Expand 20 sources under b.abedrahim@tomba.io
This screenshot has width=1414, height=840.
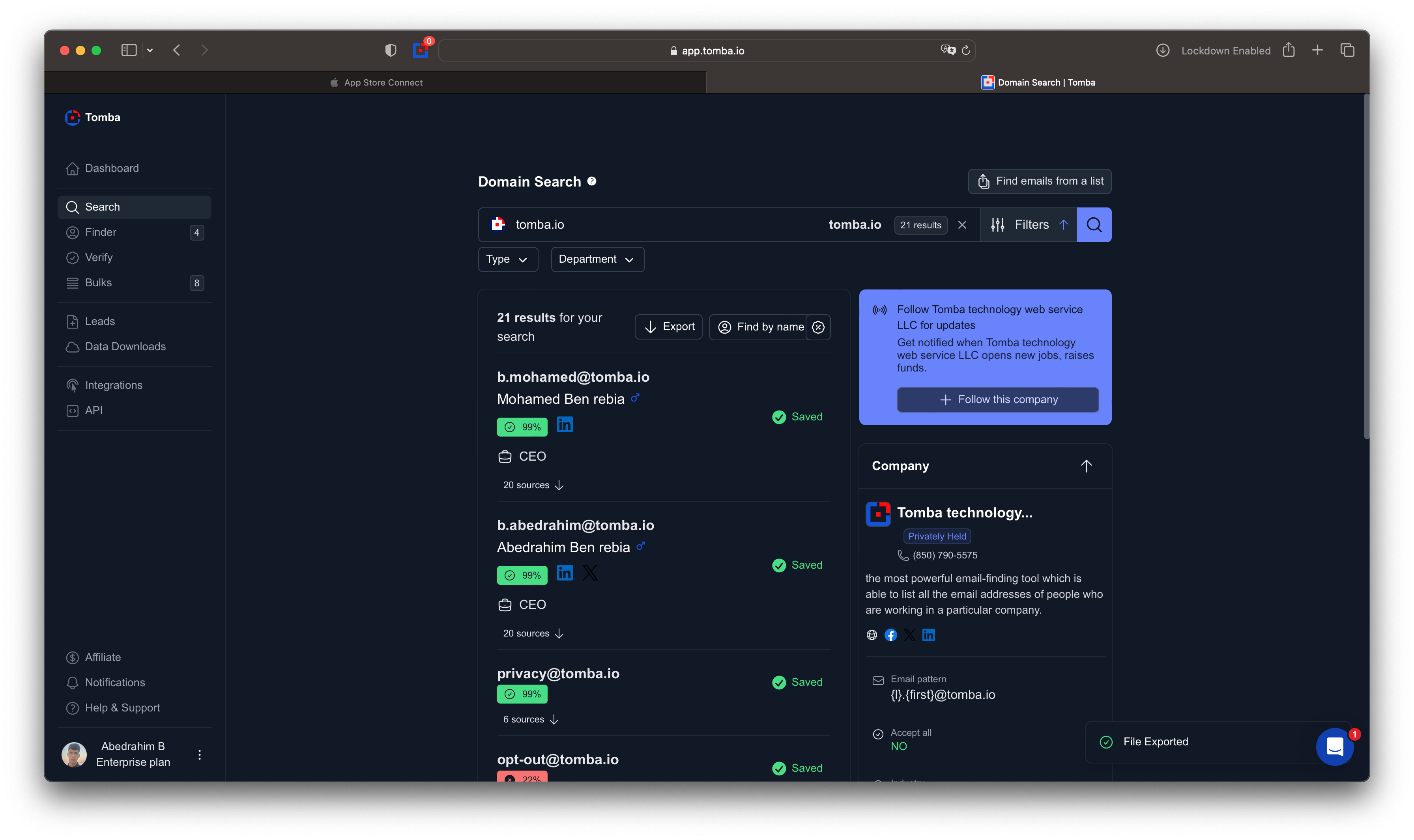coord(533,633)
